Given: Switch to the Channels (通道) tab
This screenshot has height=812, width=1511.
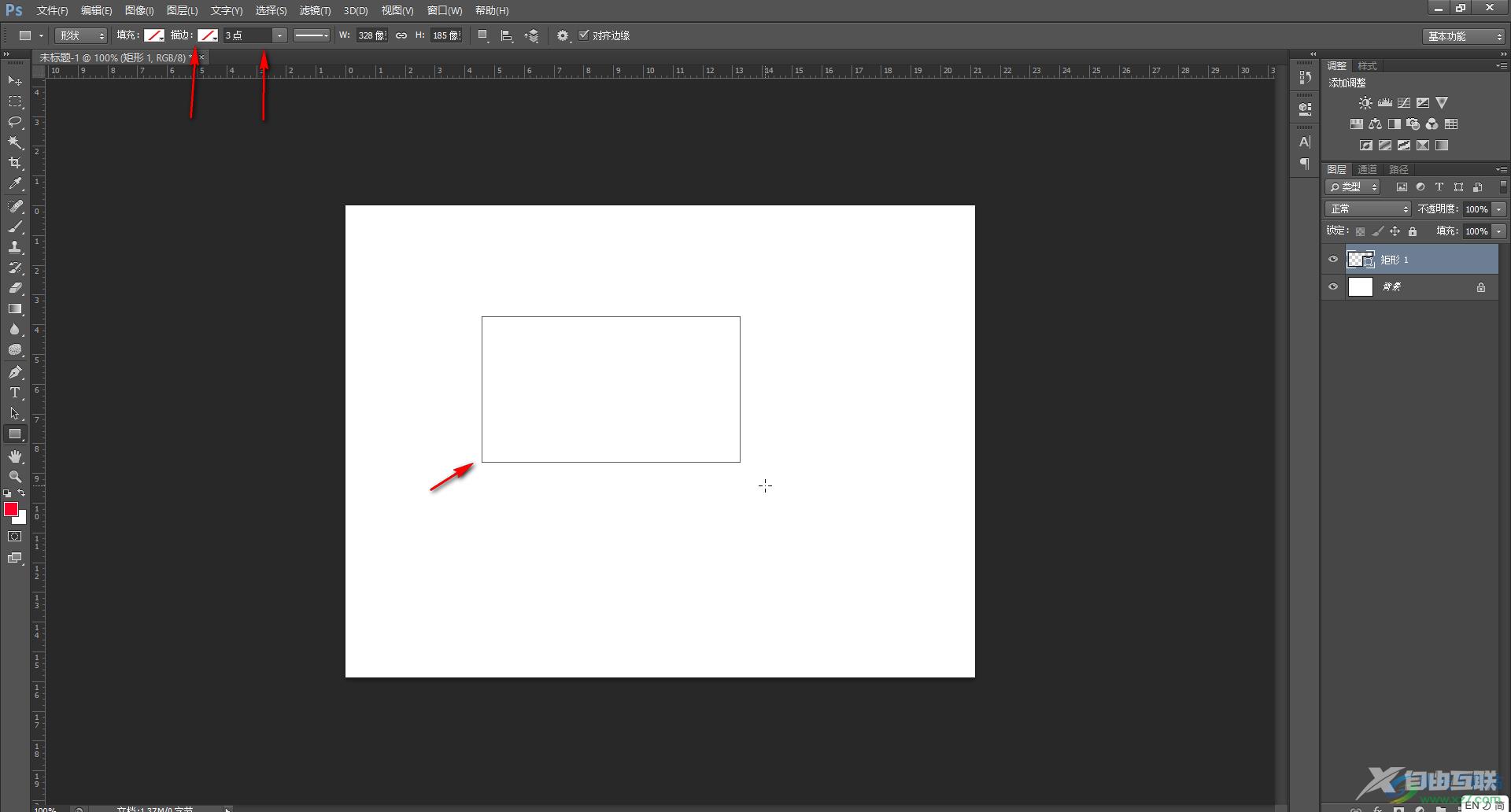Looking at the screenshot, I should (1367, 169).
